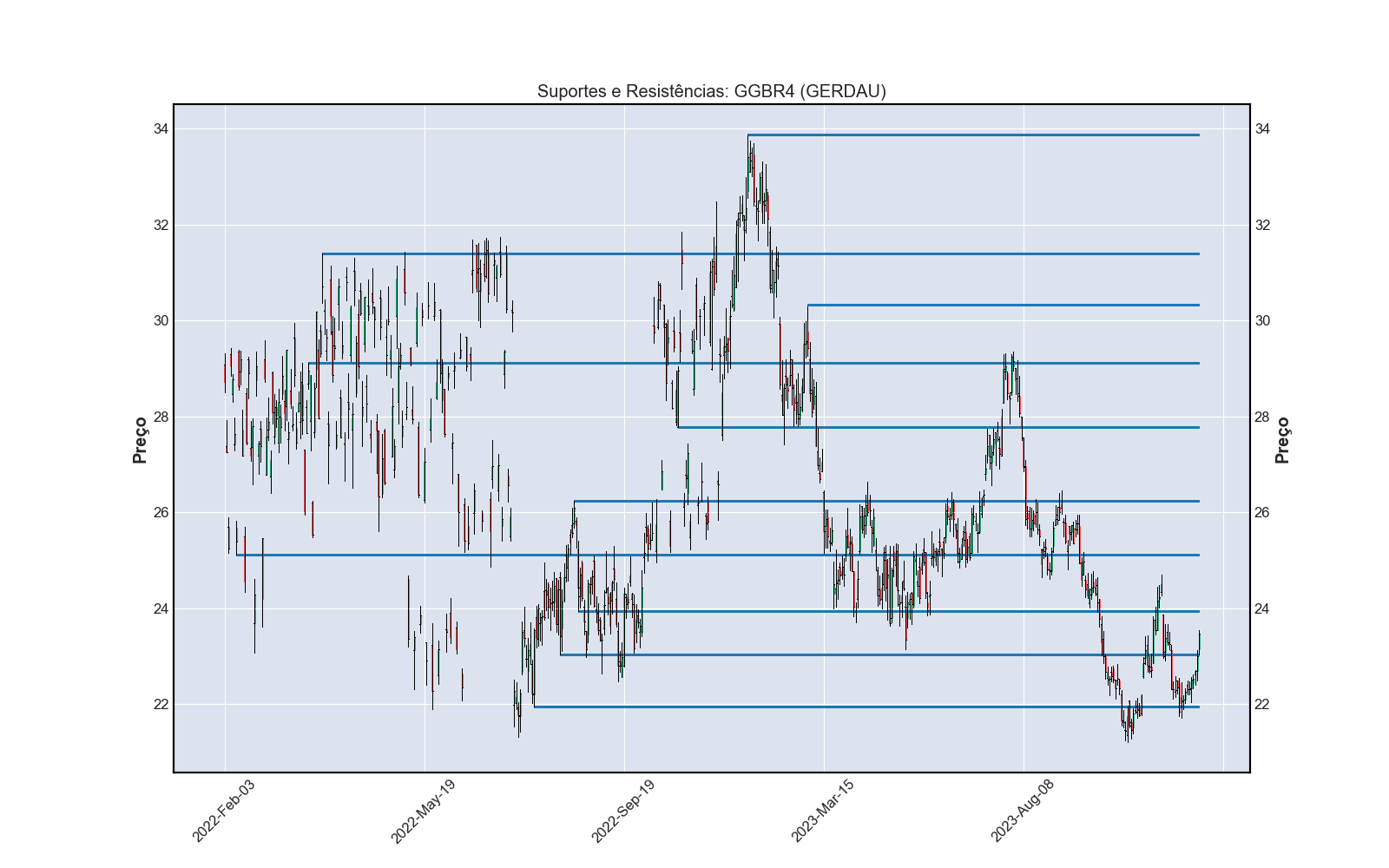Click the right-axis '24' price tick
The image size is (1389, 868).
click(x=1262, y=609)
